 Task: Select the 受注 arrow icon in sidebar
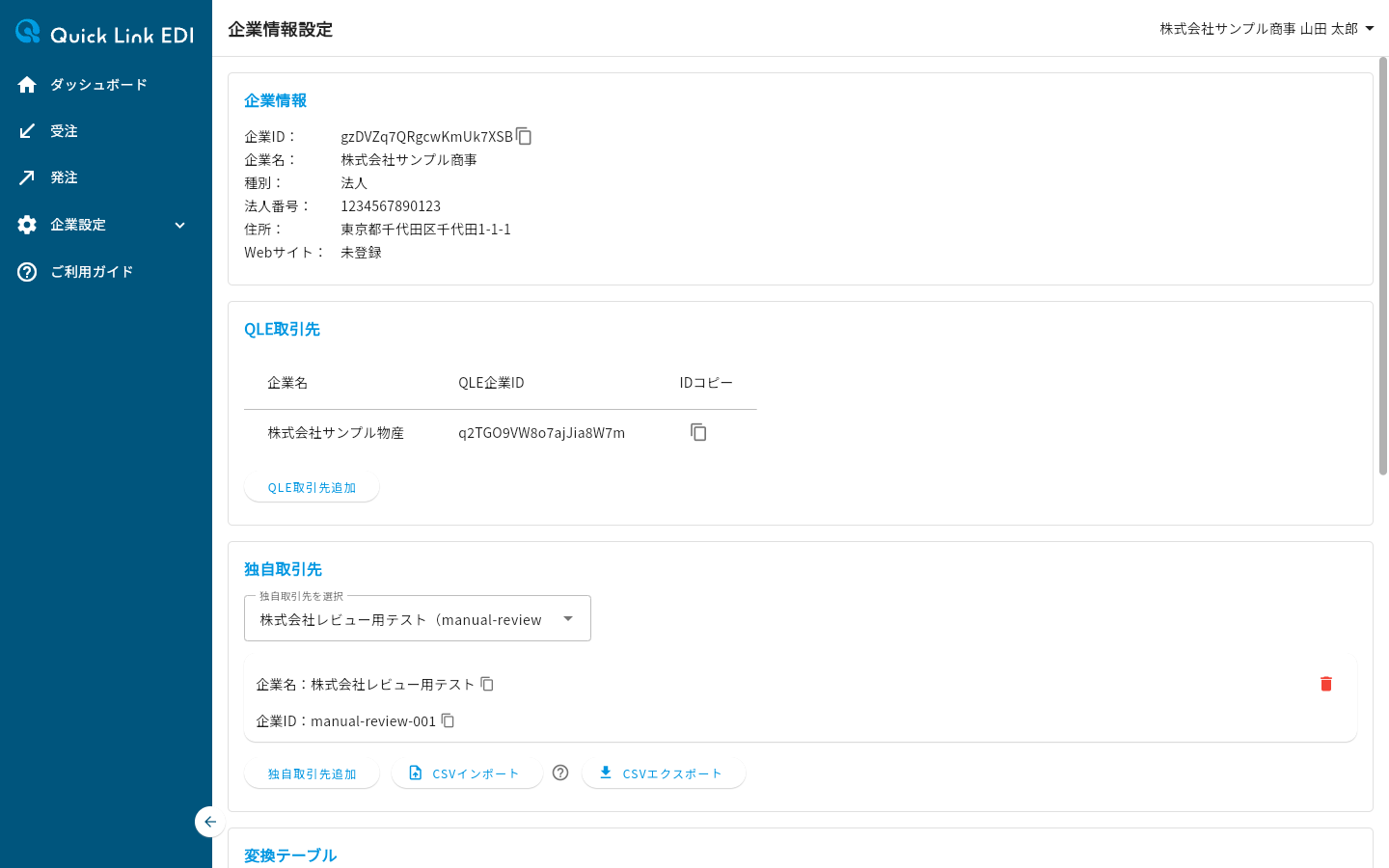27,131
